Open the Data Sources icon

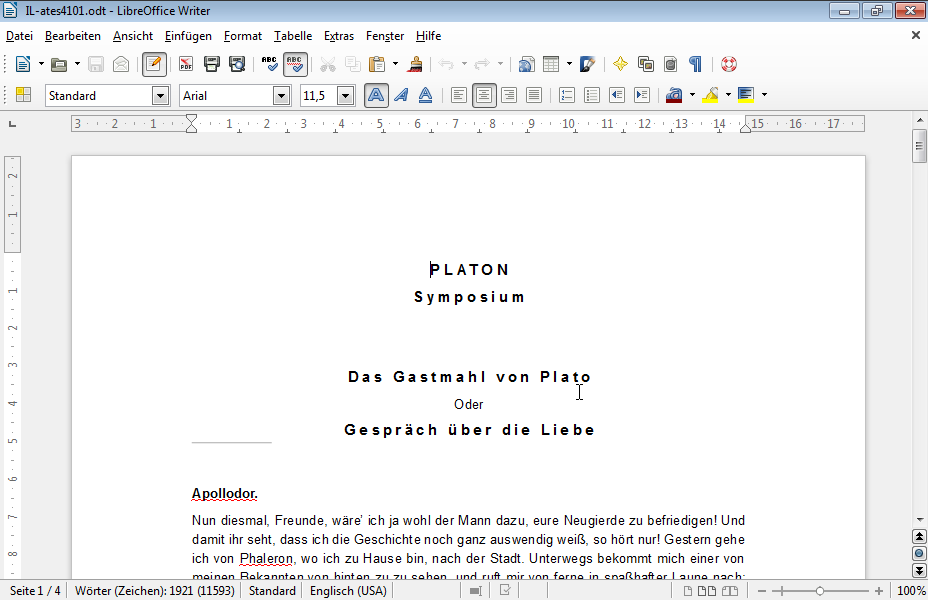670,64
